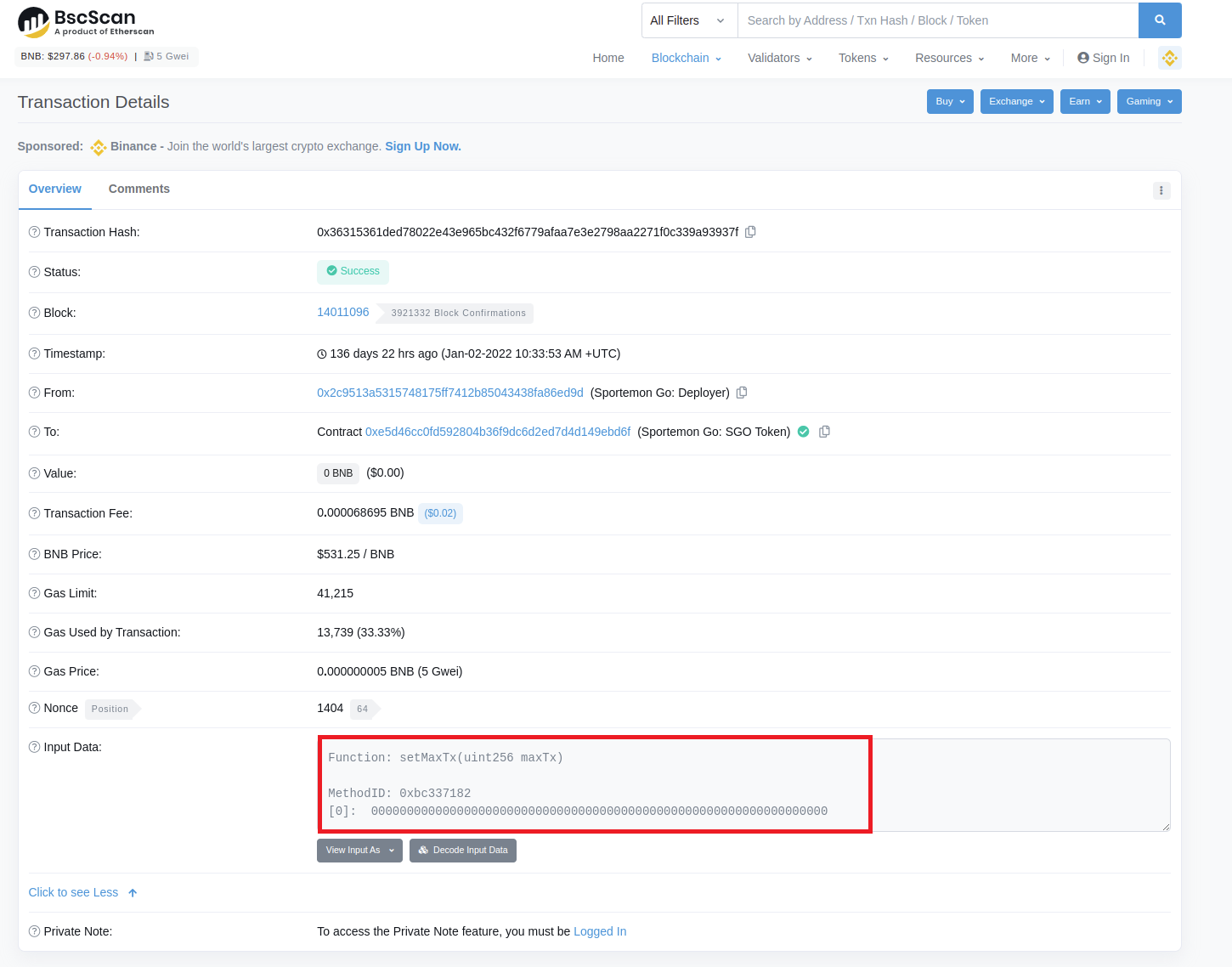Copy the transaction hash to clipboard
The image size is (1232, 967).
750,232
